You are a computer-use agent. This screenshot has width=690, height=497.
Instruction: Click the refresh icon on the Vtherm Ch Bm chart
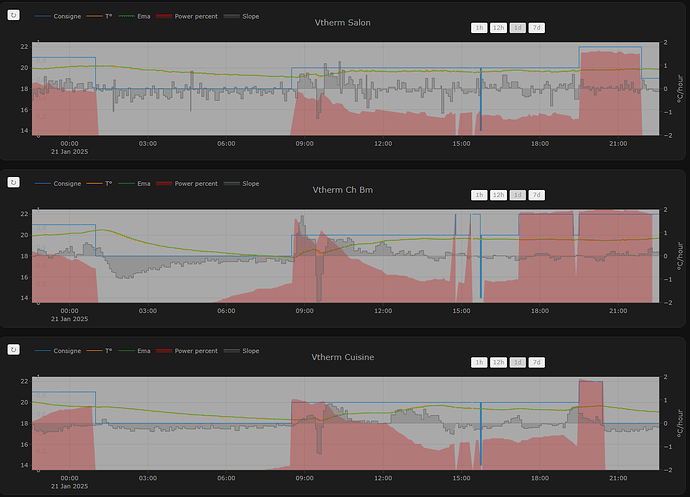pos(14,182)
